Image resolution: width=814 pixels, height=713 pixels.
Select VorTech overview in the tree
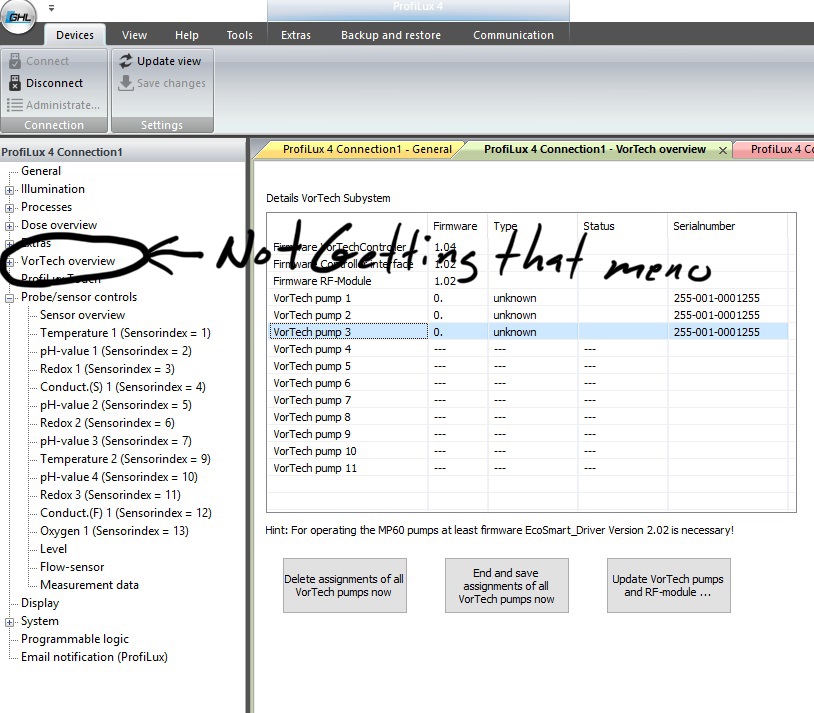click(x=67, y=261)
